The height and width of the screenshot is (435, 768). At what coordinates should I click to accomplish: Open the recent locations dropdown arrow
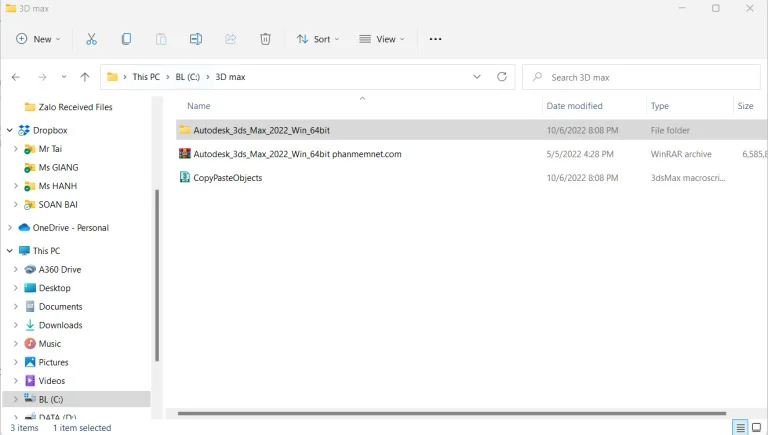coord(64,77)
